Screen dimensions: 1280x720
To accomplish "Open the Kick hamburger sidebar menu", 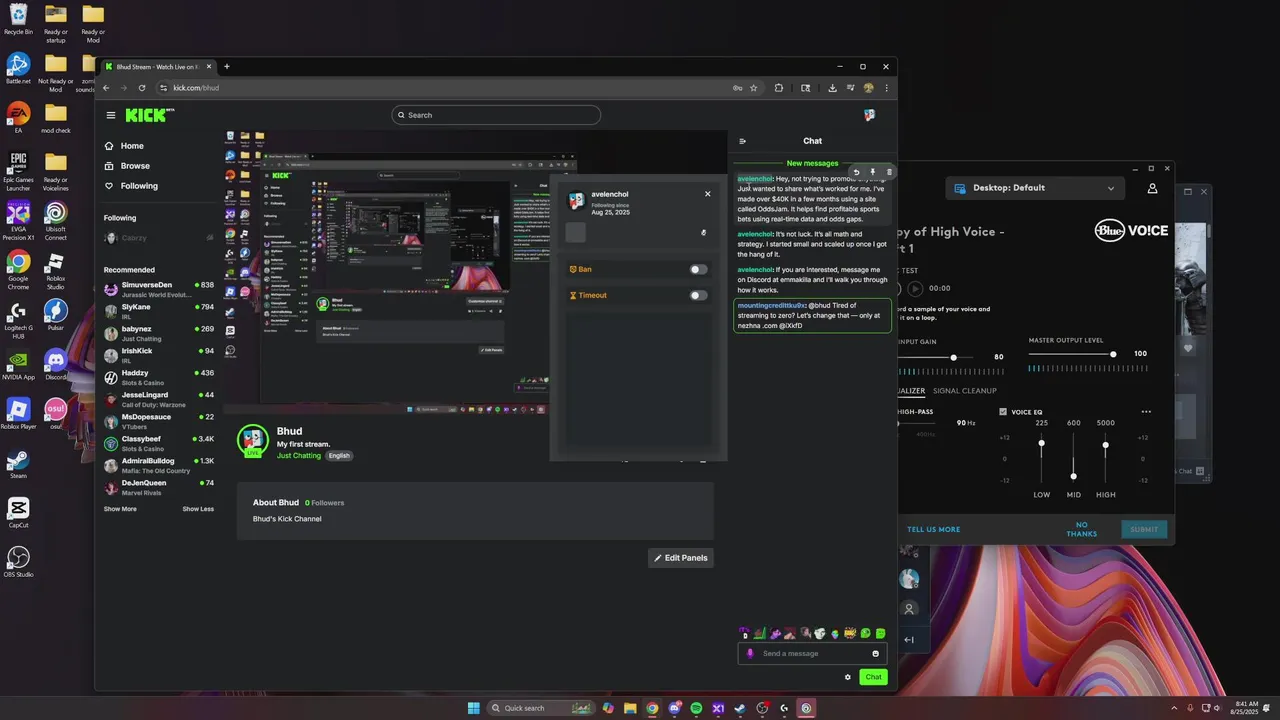I will (x=111, y=115).
